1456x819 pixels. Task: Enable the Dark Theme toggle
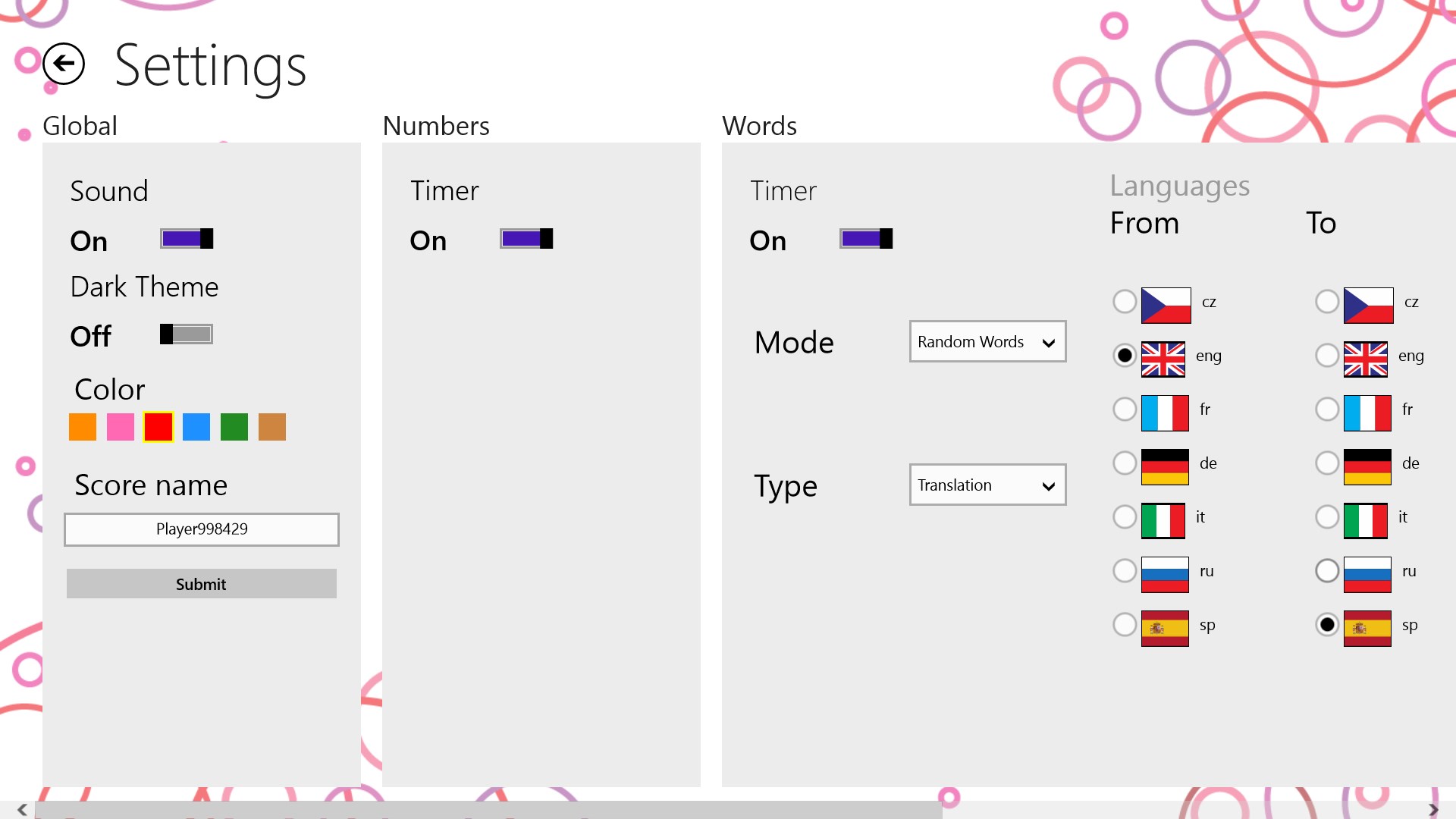click(x=187, y=334)
